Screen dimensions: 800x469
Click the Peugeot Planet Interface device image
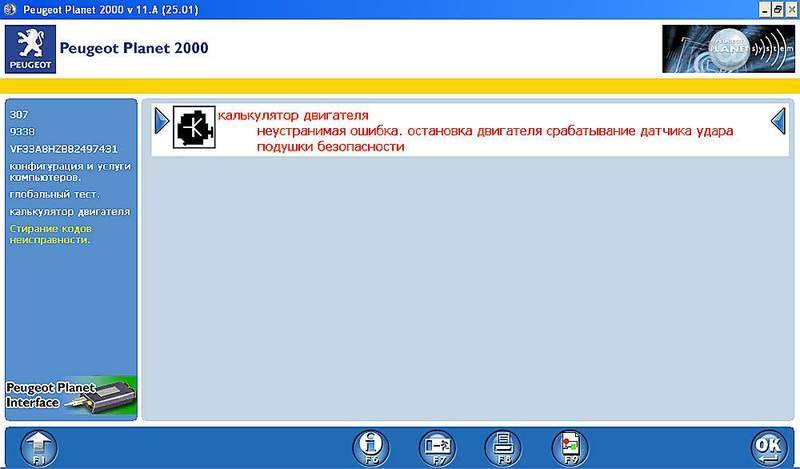pyautogui.click(x=70, y=395)
